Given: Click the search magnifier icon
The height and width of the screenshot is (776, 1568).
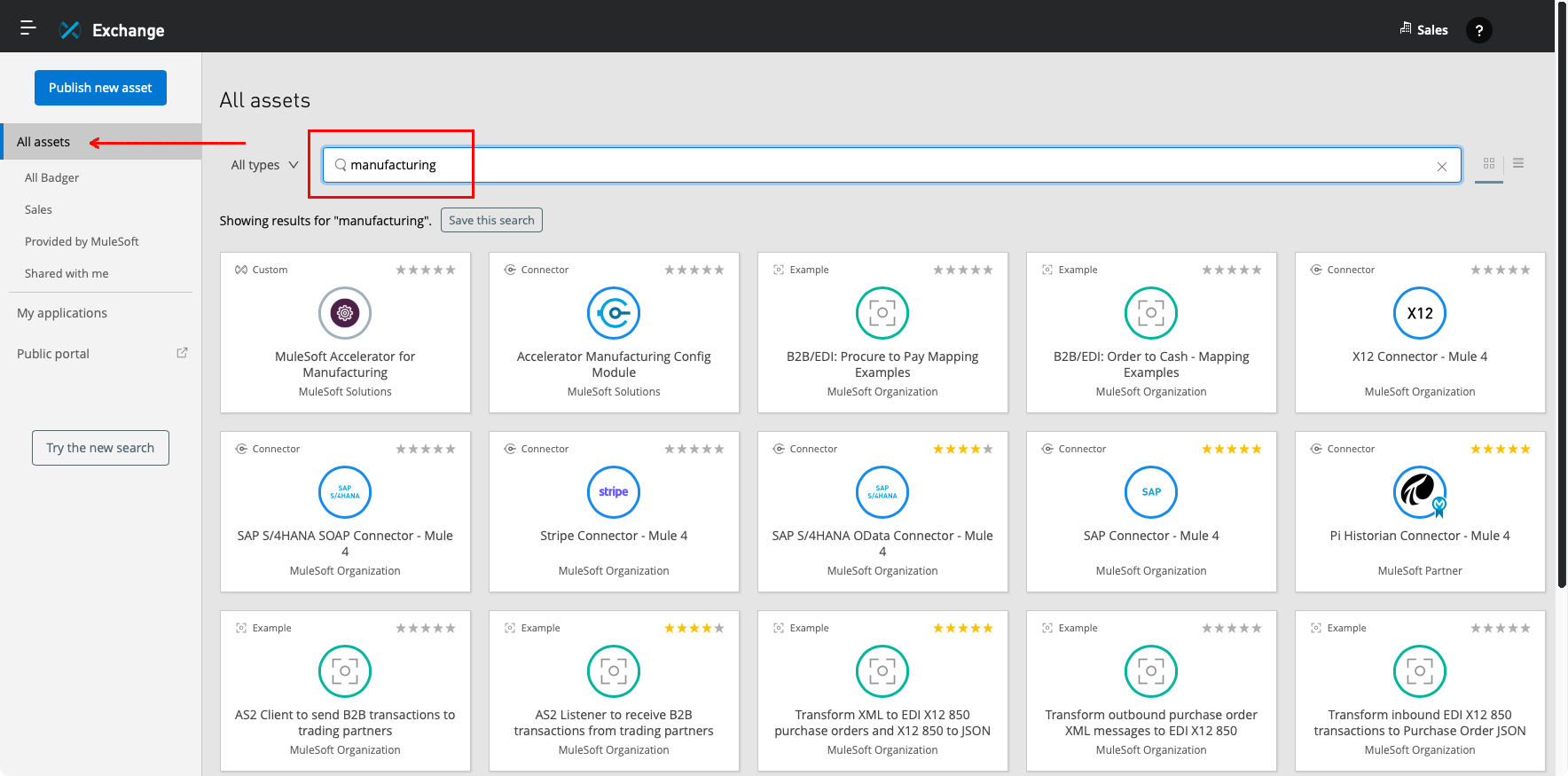Looking at the screenshot, I should [x=340, y=165].
